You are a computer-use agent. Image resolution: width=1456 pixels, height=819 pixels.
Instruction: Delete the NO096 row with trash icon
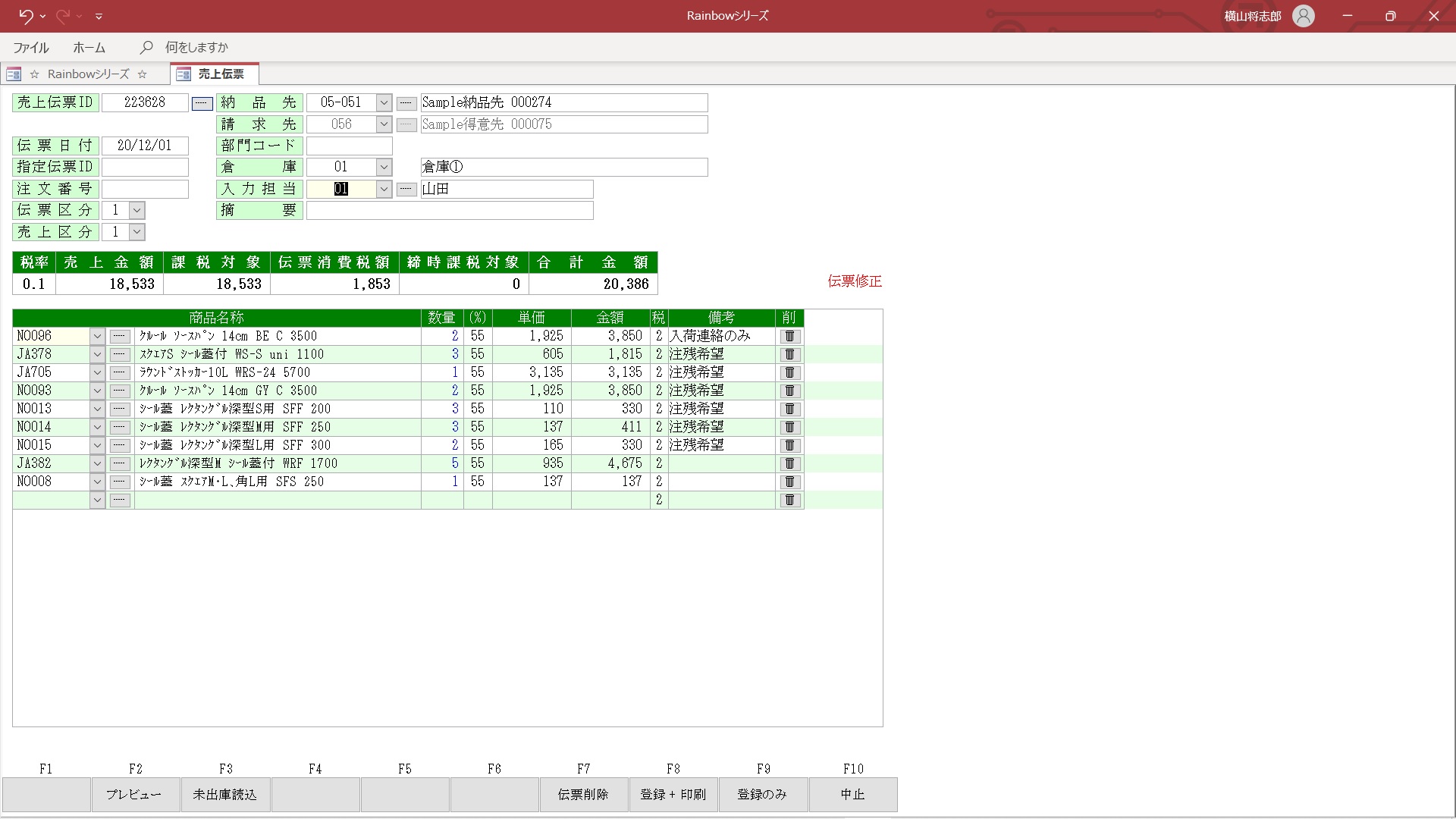coord(789,336)
